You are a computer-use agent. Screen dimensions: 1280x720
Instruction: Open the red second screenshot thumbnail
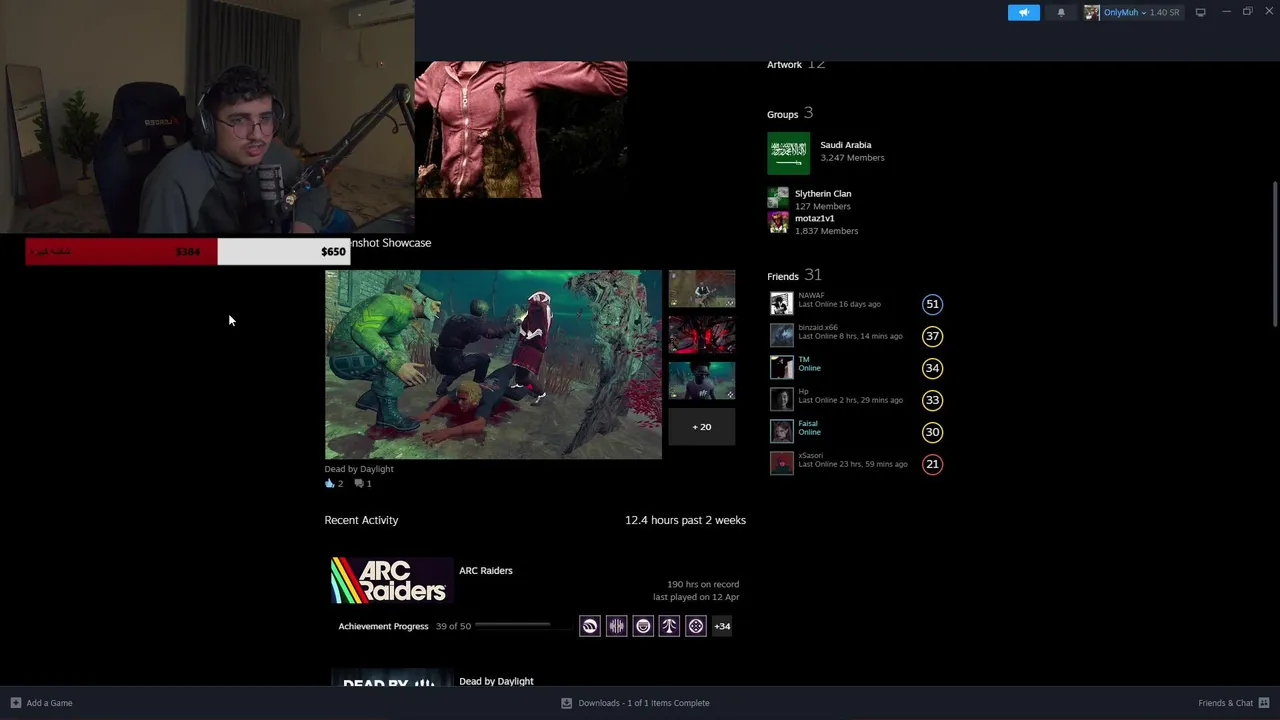[701, 335]
